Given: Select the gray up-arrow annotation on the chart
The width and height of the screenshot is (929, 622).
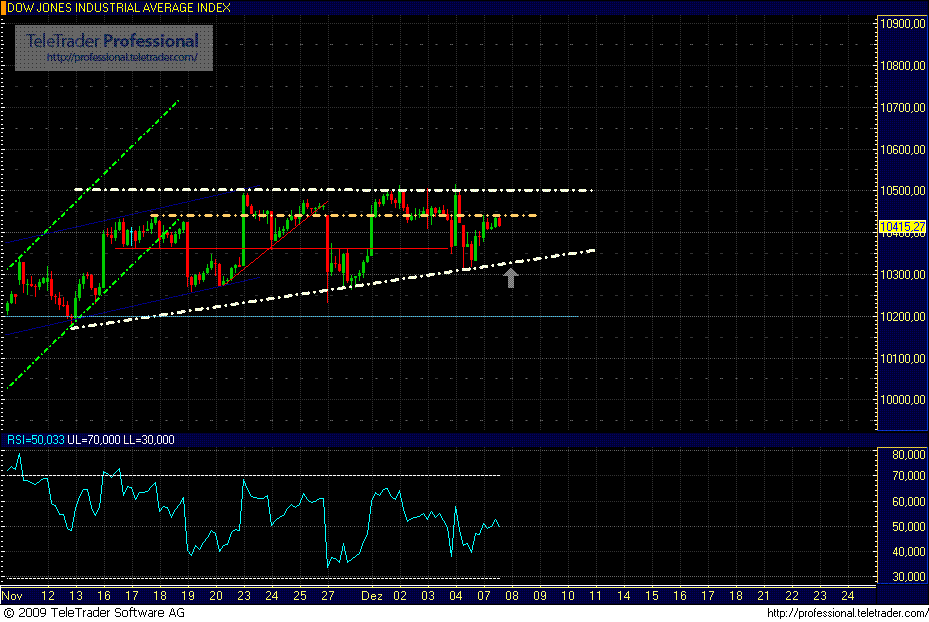Looking at the screenshot, I should point(510,278).
